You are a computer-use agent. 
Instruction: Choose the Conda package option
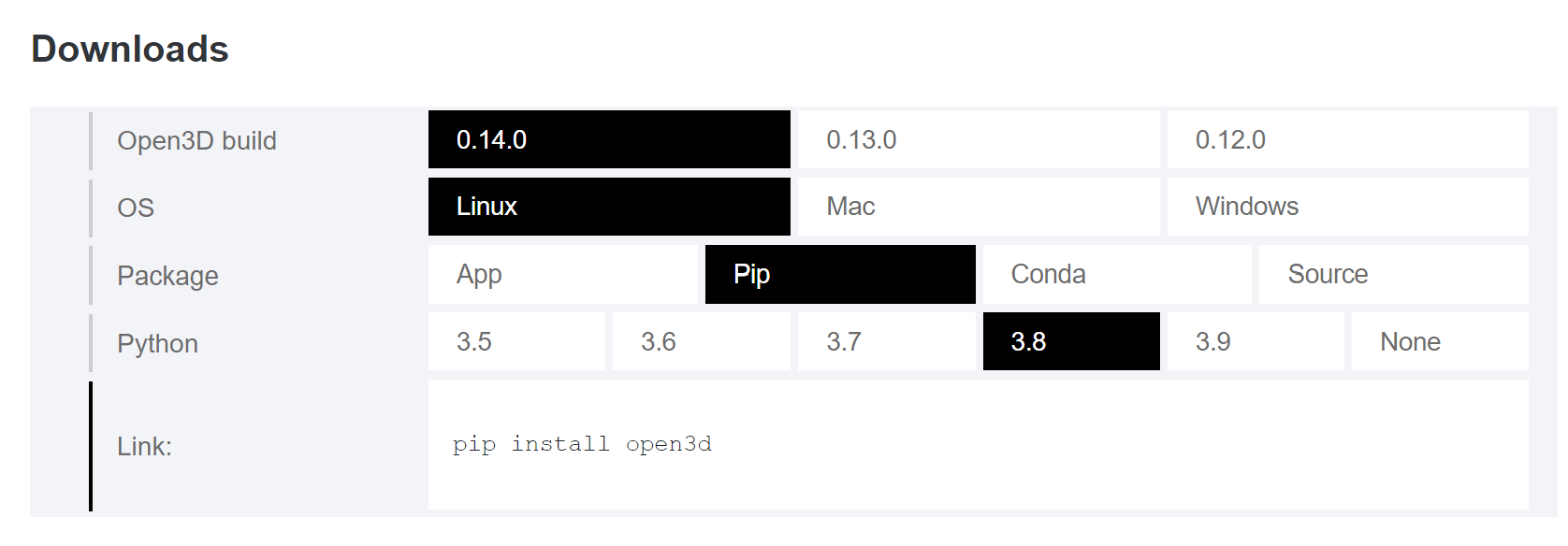click(1115, 274)
